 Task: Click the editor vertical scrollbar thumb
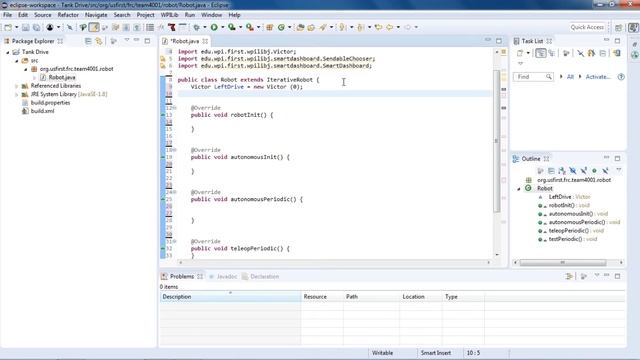point(497,141)
